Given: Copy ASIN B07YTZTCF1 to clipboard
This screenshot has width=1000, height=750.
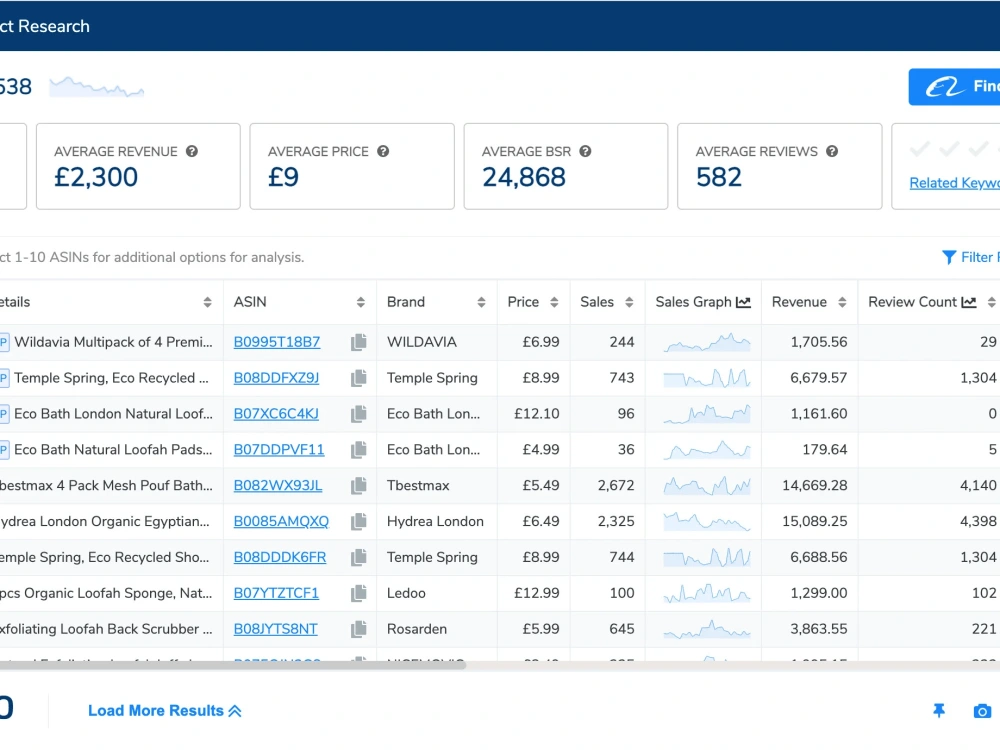Looking at the screenshot, I should click(x=359, y=593).
